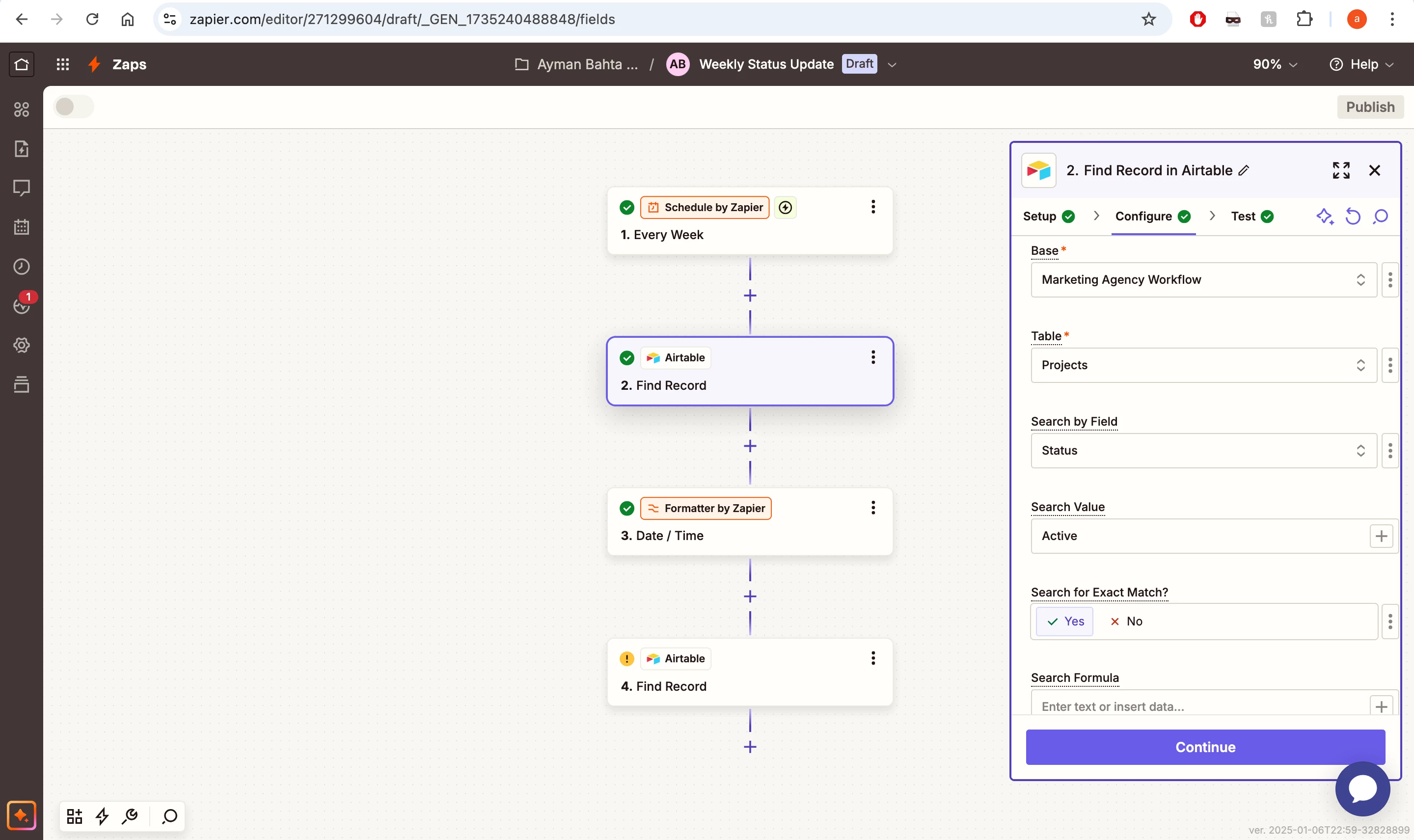
Task: Expand the step panel to full screen
Action: pyautogui.click(x=1341, y=170)
